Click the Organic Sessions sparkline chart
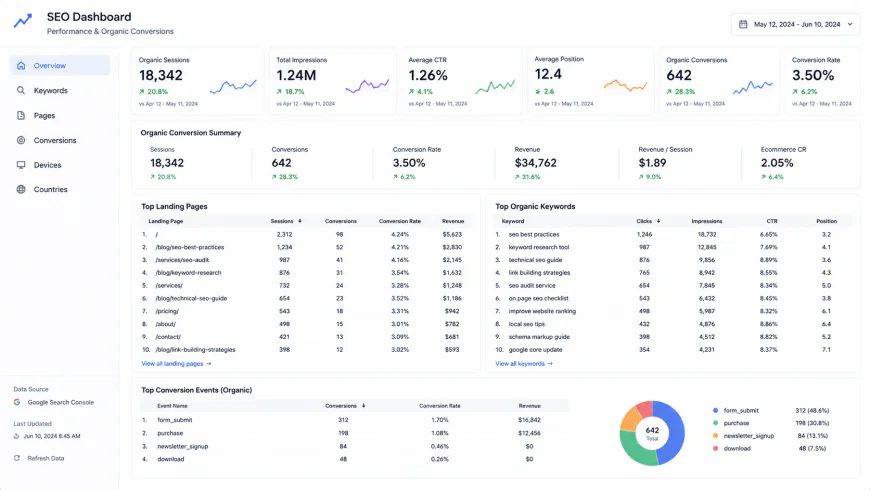The height and width of the screenshot is (490, 870). coord(233,86)
